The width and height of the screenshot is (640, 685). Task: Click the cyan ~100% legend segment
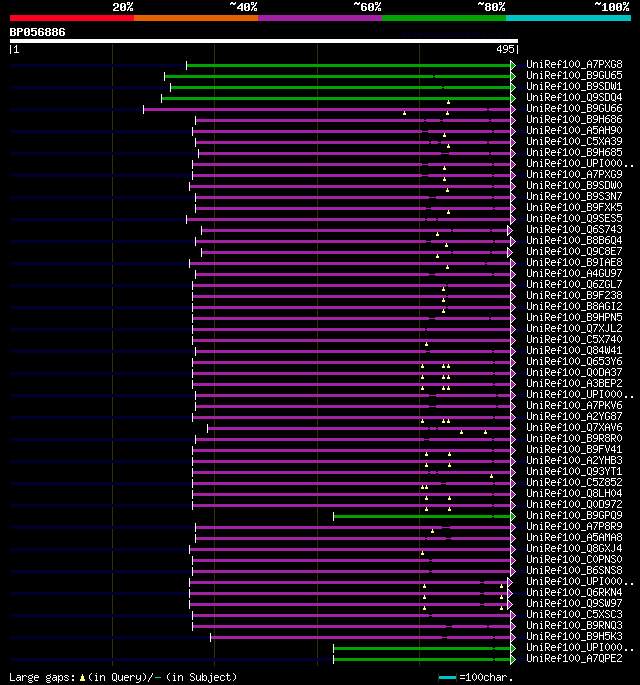tap(569, 18)
